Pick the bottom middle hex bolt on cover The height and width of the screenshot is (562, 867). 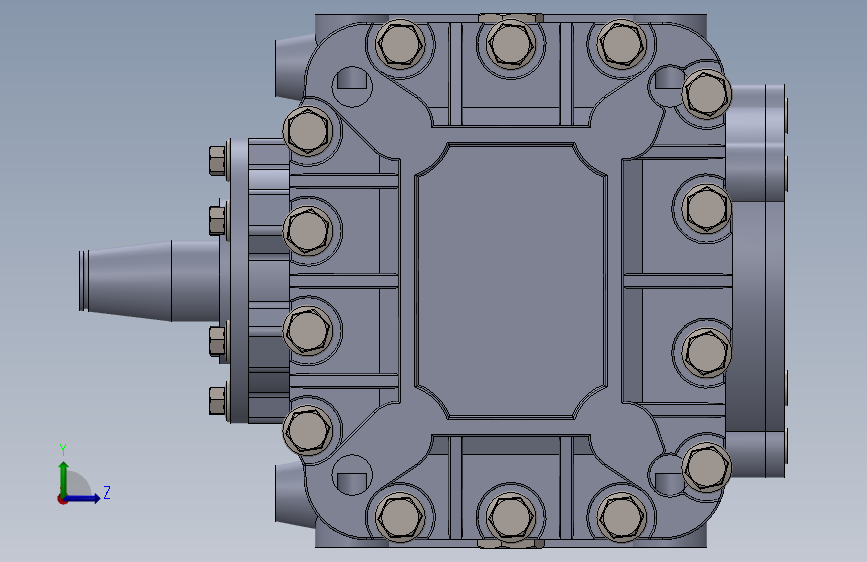[511, 518]
